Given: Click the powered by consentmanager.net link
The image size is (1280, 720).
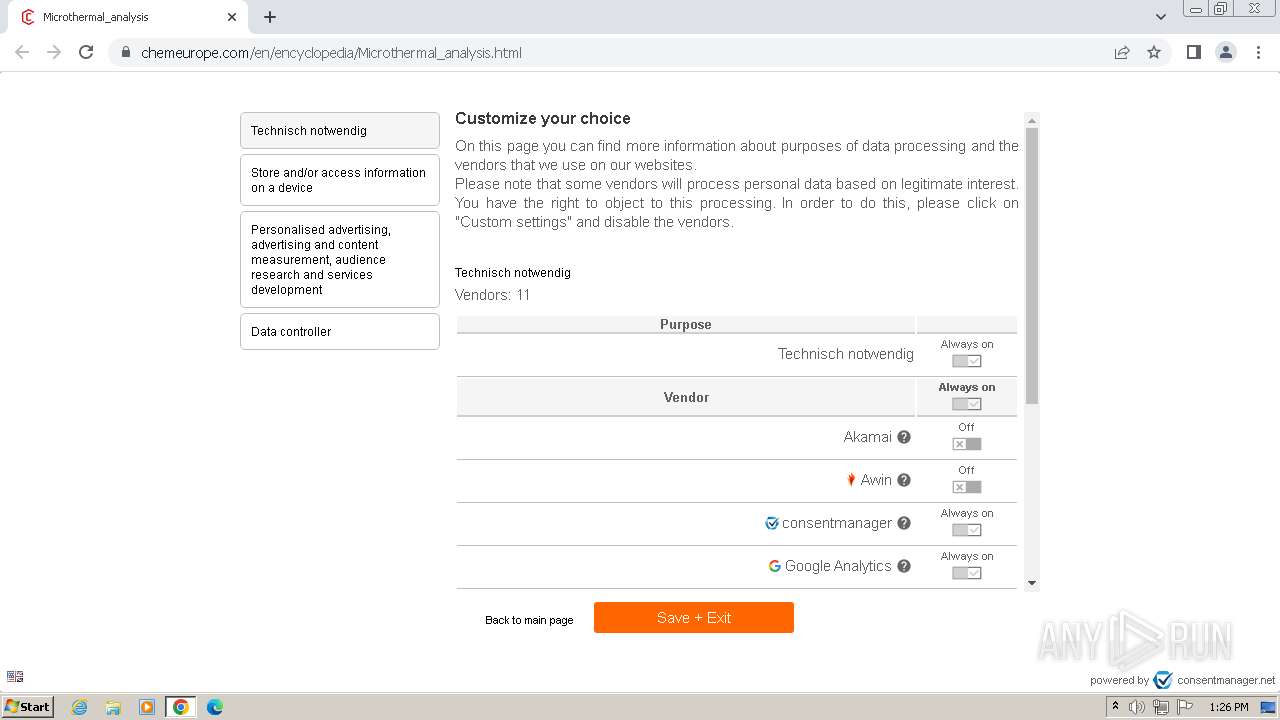Looking at the screenshot, I should tap(1183, 680).
